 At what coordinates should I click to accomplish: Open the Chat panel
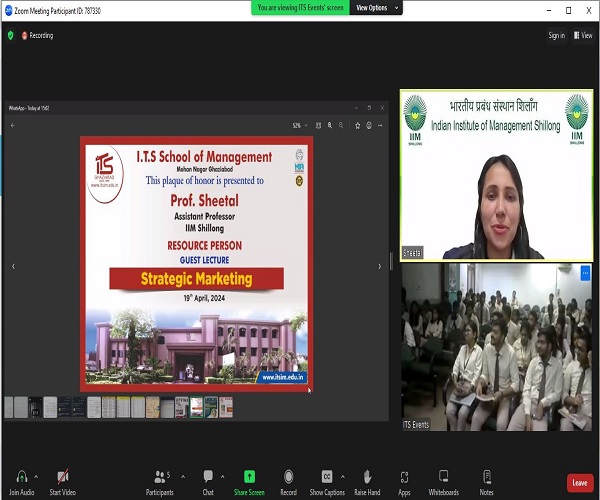click(x=208, y=482)
